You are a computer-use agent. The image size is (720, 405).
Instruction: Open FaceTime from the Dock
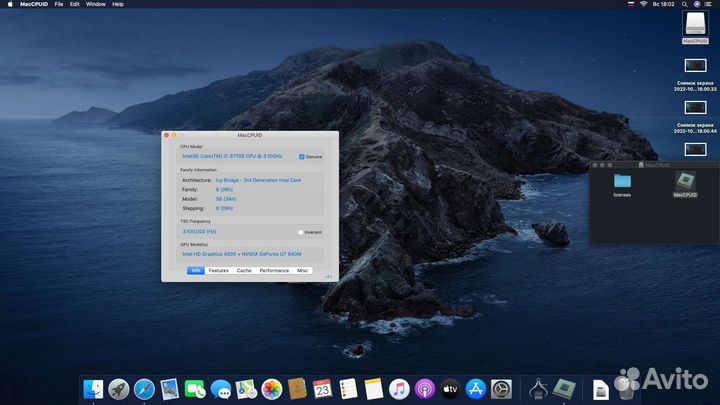(195, 389)
